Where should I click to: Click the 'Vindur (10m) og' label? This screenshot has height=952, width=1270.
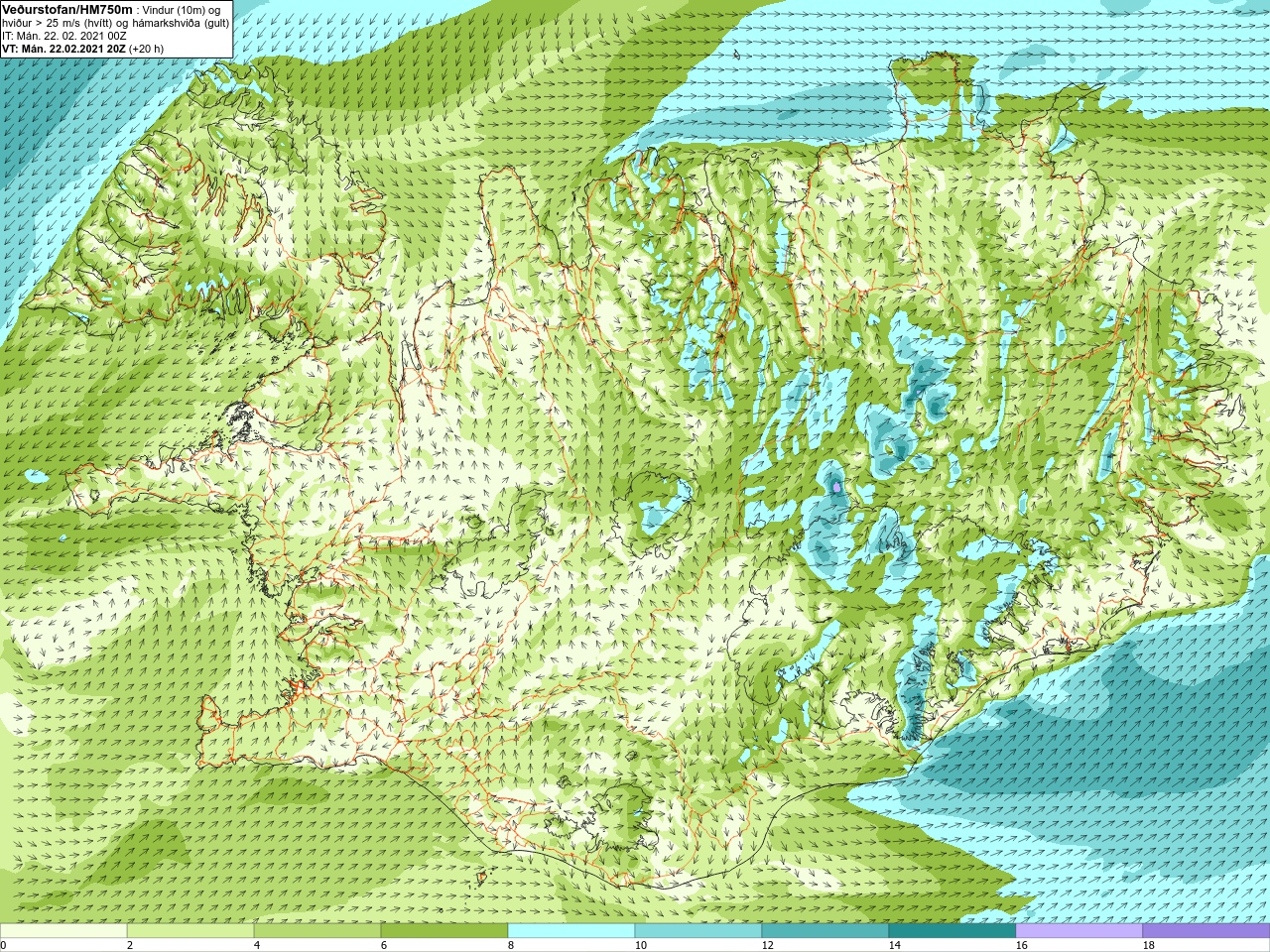[x=182, y=10]
